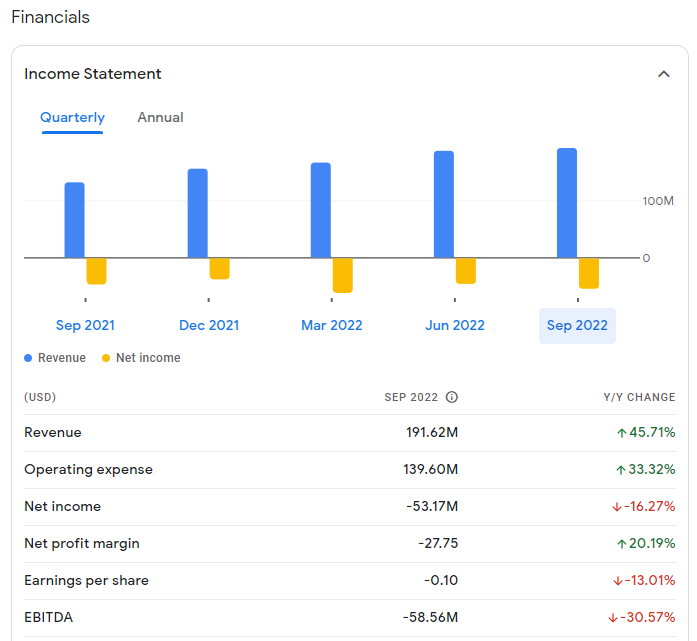
Task: Click the Mar 2022 yellow net income bar
Action: pos(343,276)
